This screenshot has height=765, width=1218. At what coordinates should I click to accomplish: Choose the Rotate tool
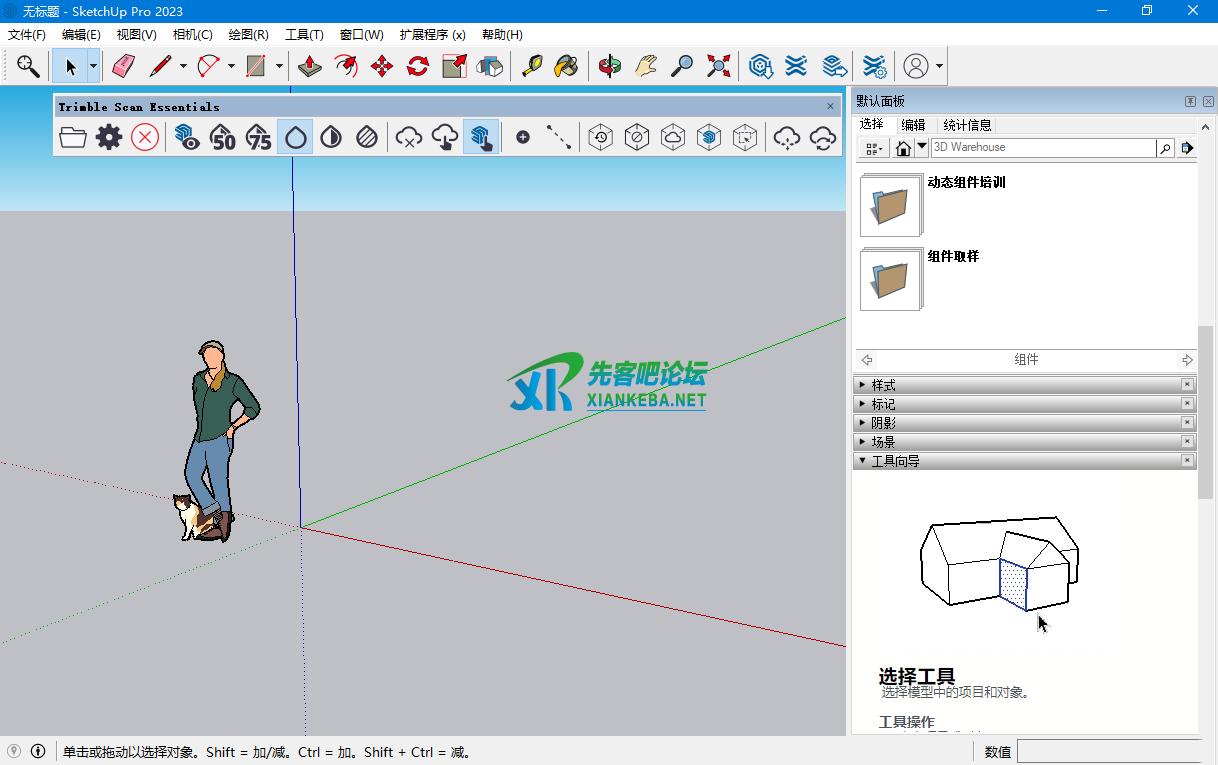(418, 66)
